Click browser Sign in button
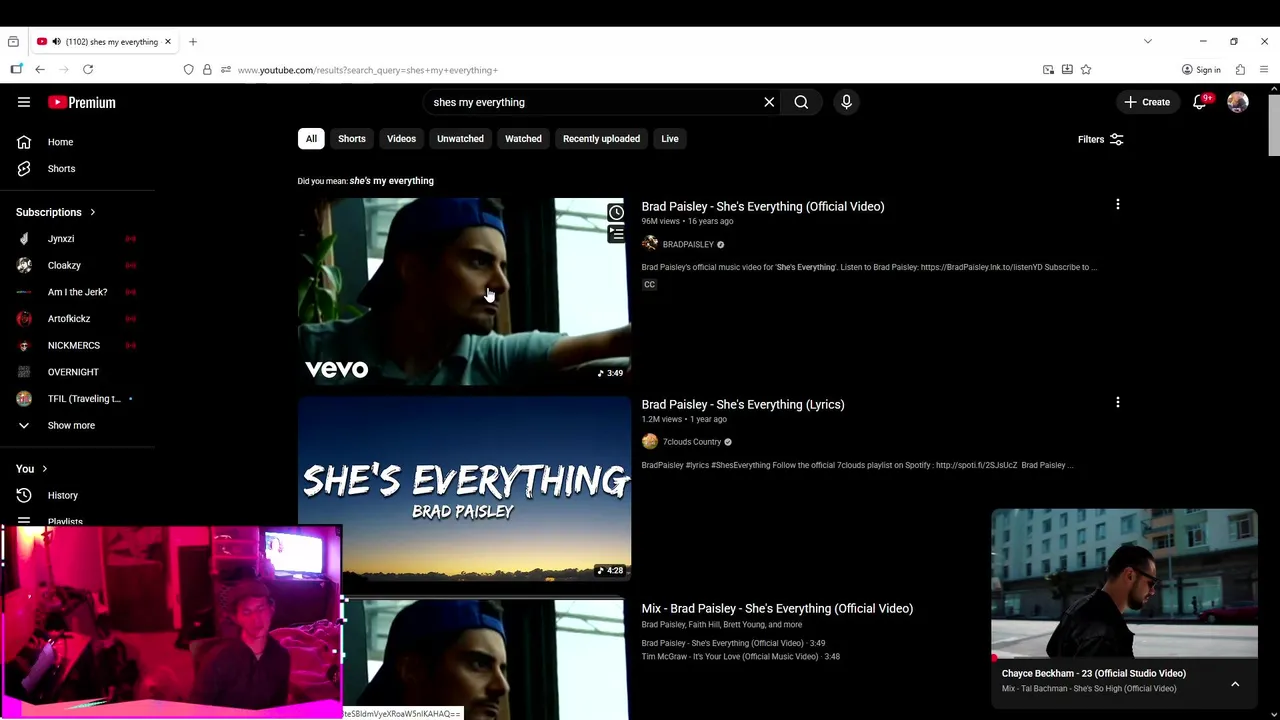Viewport: 1280px width, 720px height. [x=1201, y=70]
